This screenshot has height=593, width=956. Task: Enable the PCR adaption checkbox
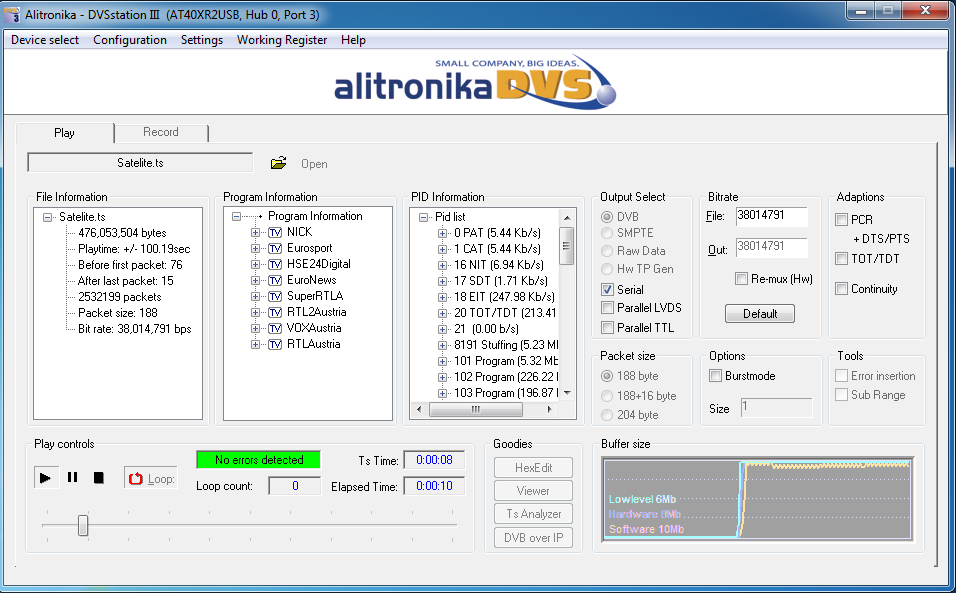(842, 219)
